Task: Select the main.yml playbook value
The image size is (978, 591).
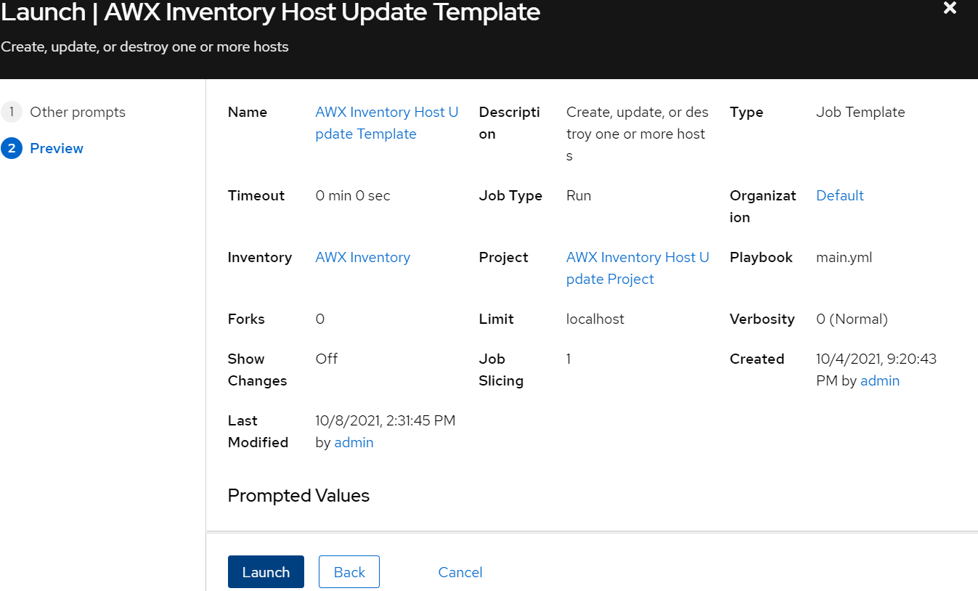Action: pos(844,257)
